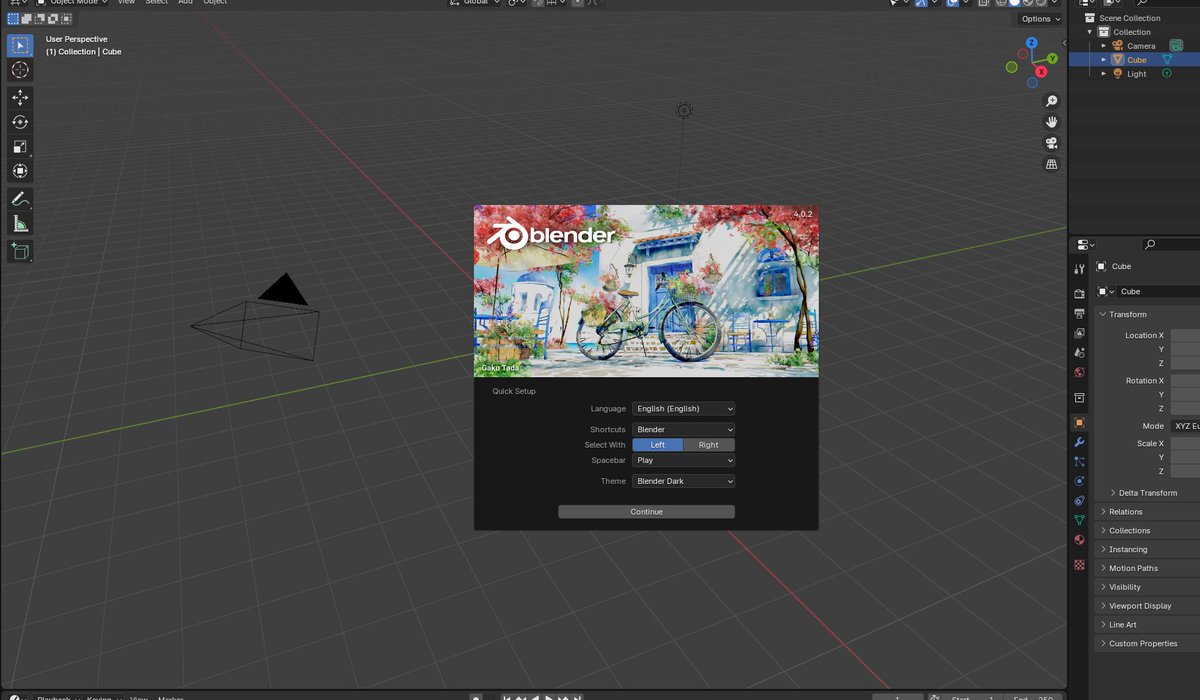
Task: Expand the Collections panel
Action: [x=1146, y=531]
